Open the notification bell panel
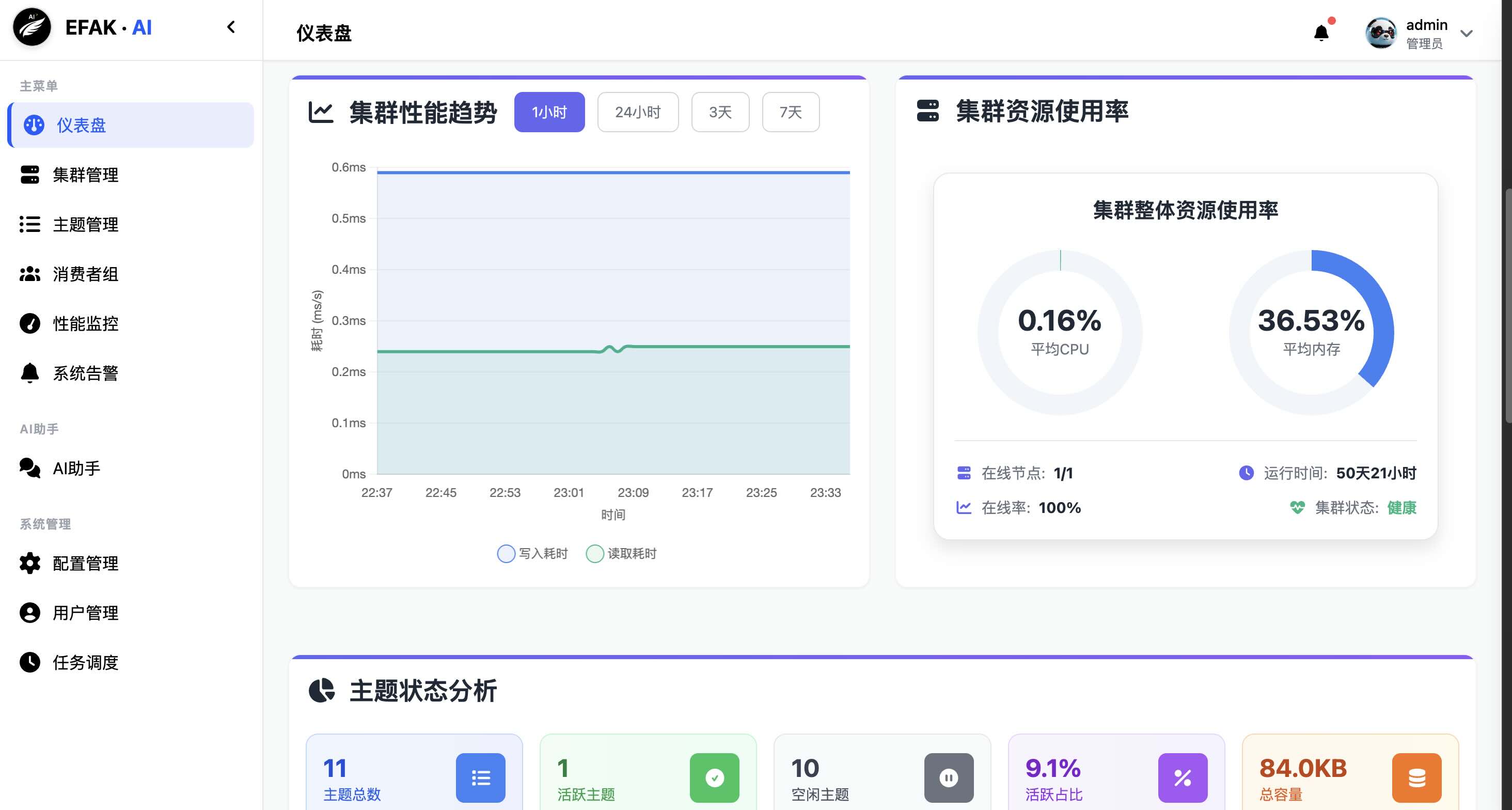Viewport: 1512px width, 810px height. (x=1320, y=33)
